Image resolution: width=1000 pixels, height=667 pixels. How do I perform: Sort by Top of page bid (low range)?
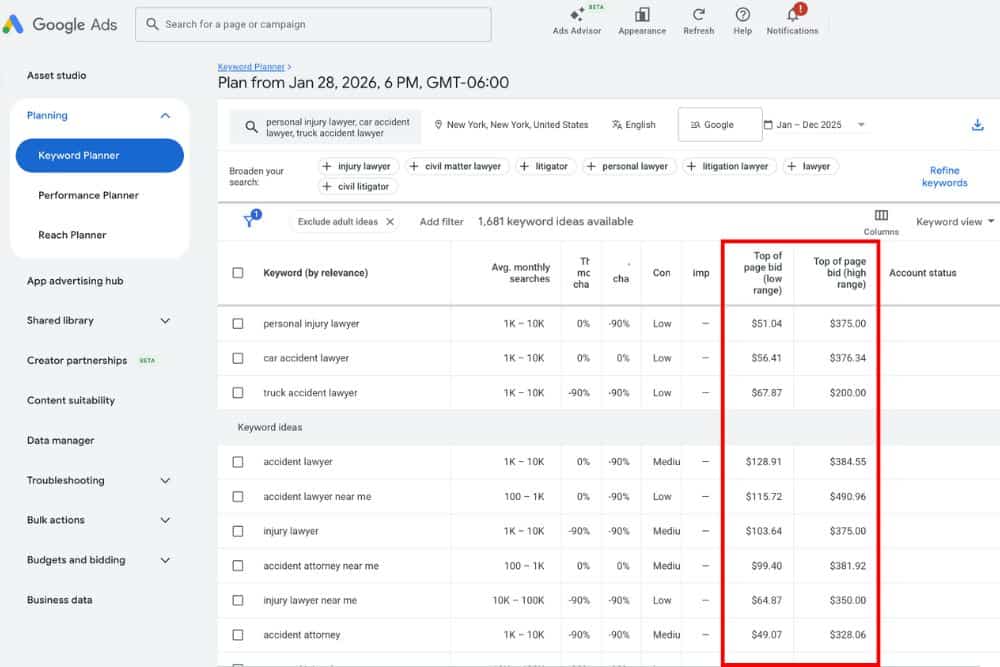click(762, 273)
